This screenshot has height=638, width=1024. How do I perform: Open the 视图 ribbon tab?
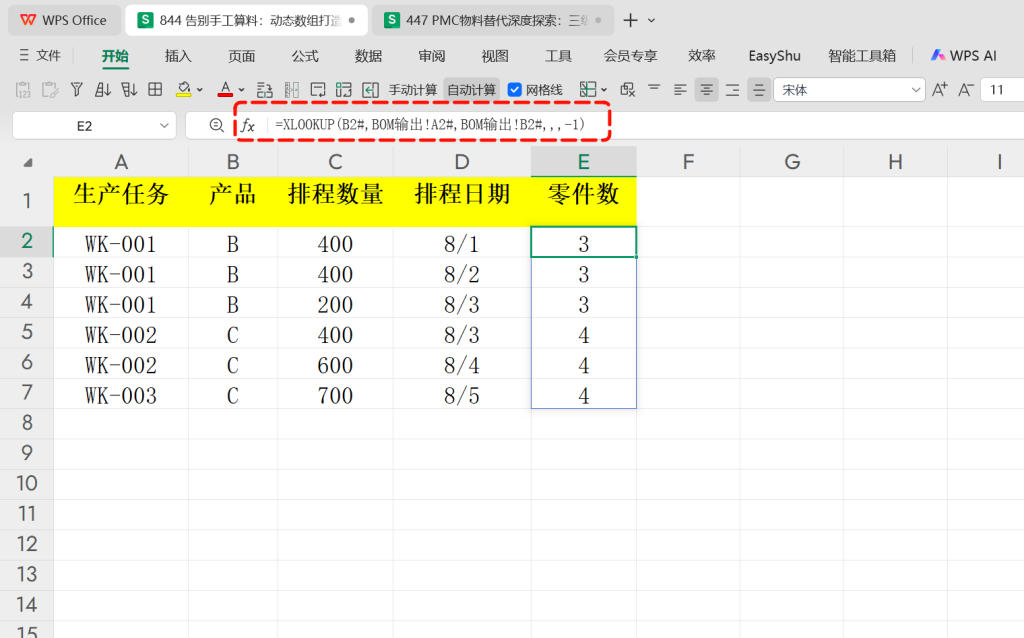click(495, 56)
